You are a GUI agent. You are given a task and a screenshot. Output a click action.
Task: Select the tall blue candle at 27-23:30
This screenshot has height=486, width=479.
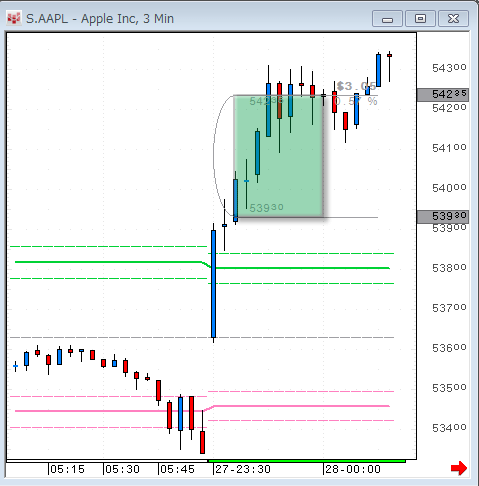[214, 283]
